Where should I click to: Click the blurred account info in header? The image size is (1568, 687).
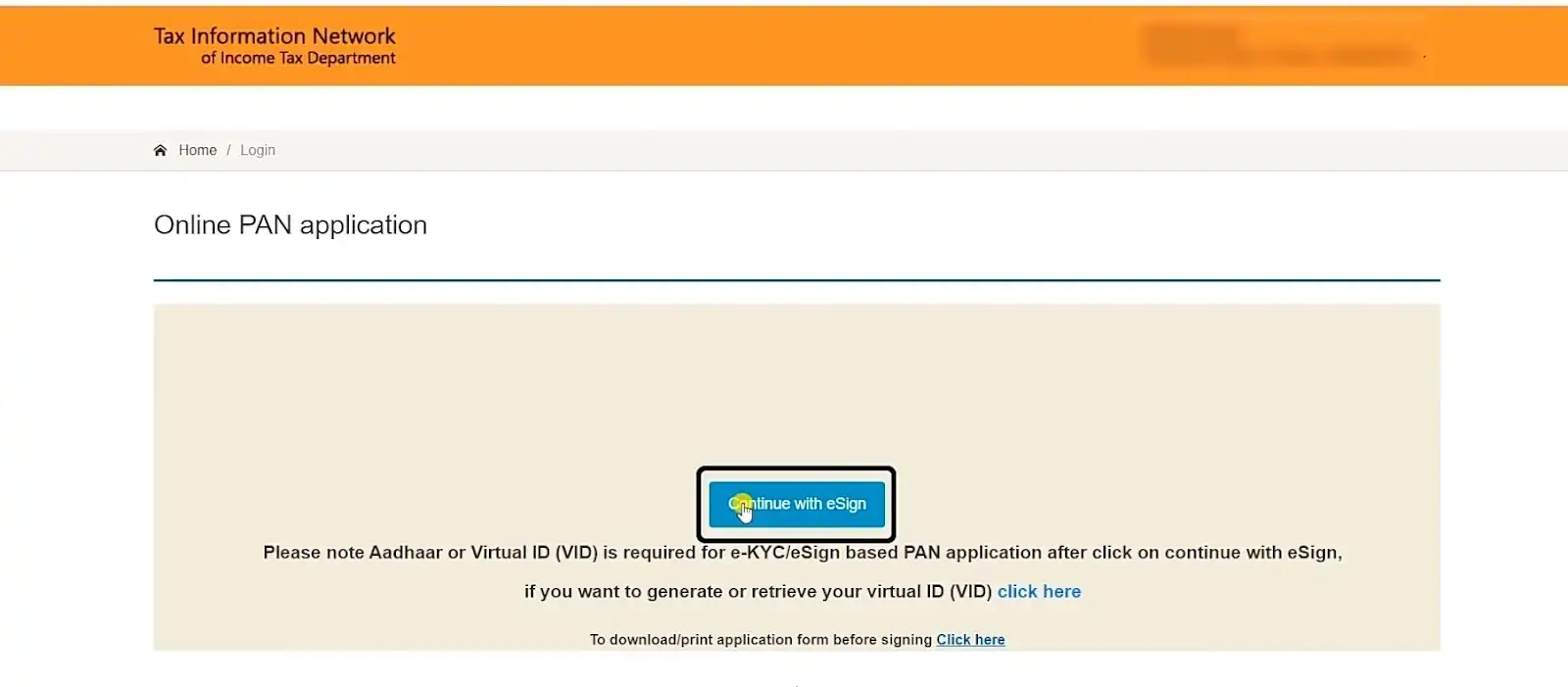[1279, 44]
